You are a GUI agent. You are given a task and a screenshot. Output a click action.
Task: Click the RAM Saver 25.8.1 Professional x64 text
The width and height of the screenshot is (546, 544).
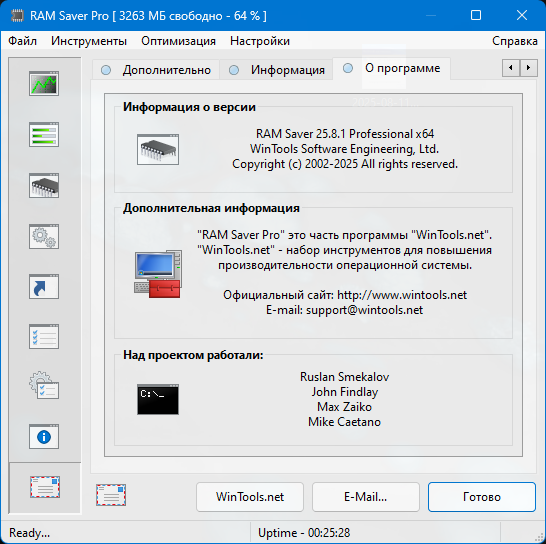(345, 134)
